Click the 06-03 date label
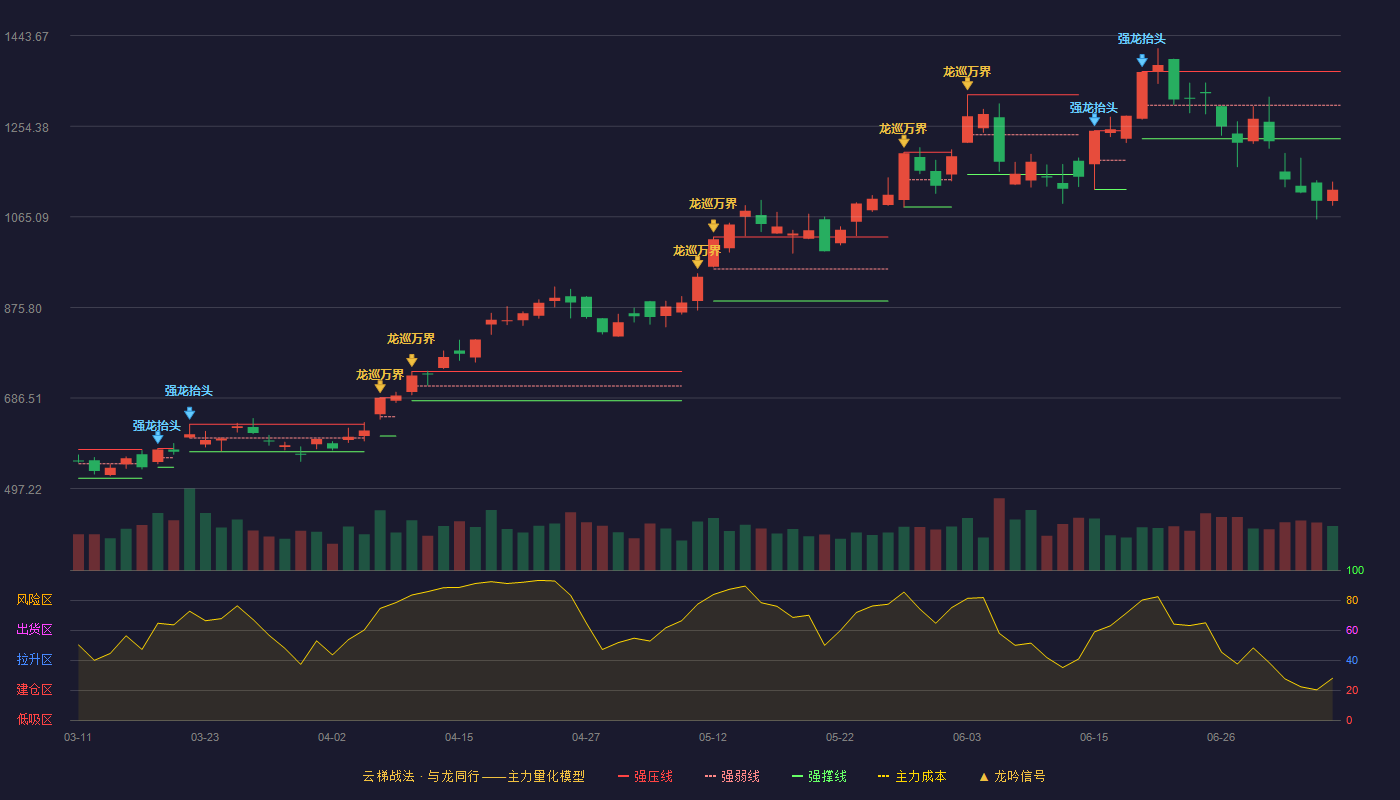1400x800 pixels. [967, 737]
